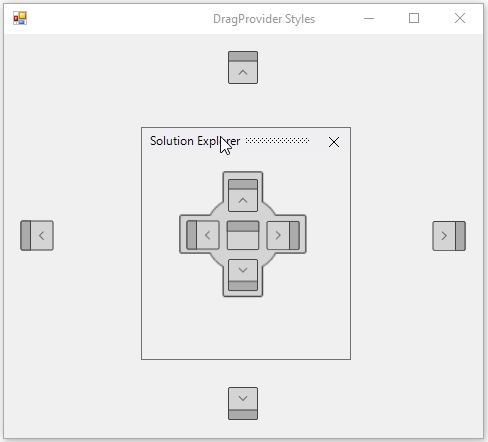488x442 pixels.
Task: Close the Solution Explorer panel
Action: point(334,142)
